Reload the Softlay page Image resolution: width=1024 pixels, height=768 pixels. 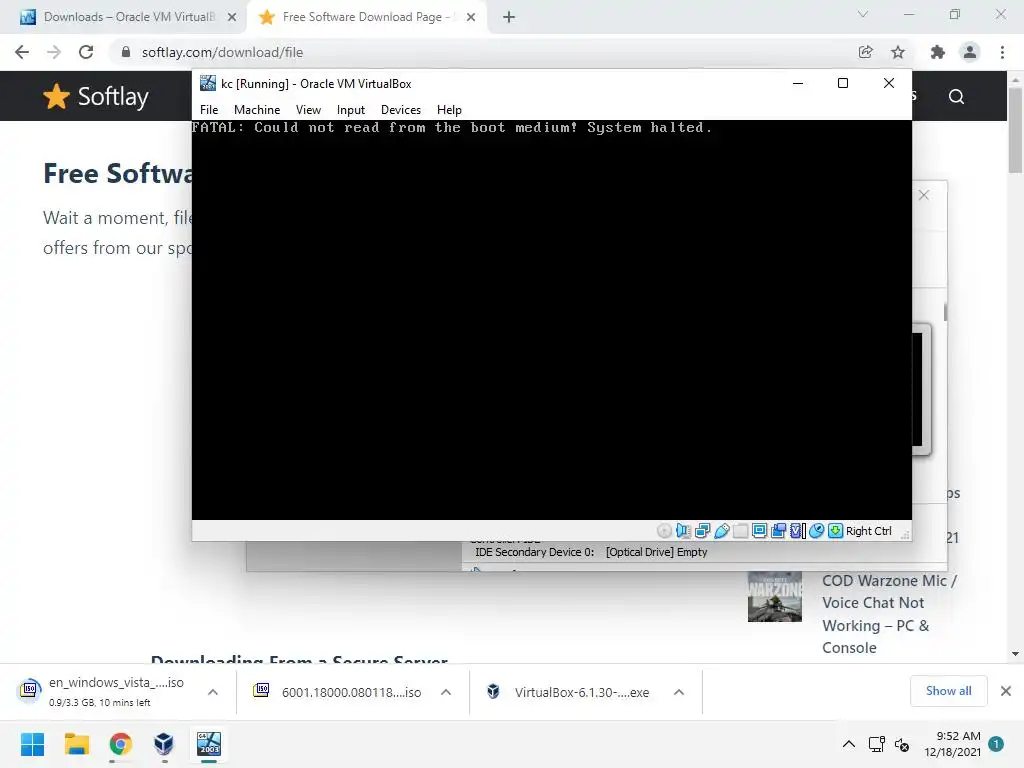86,52
